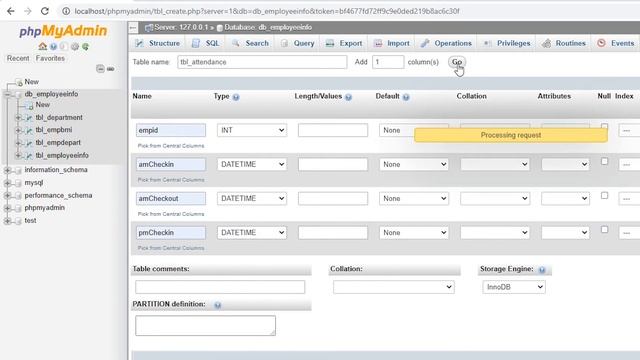The width and height of the screenshot is (640, 360).
Task: Open the Routines tab
Action: (x=564, y=43)
